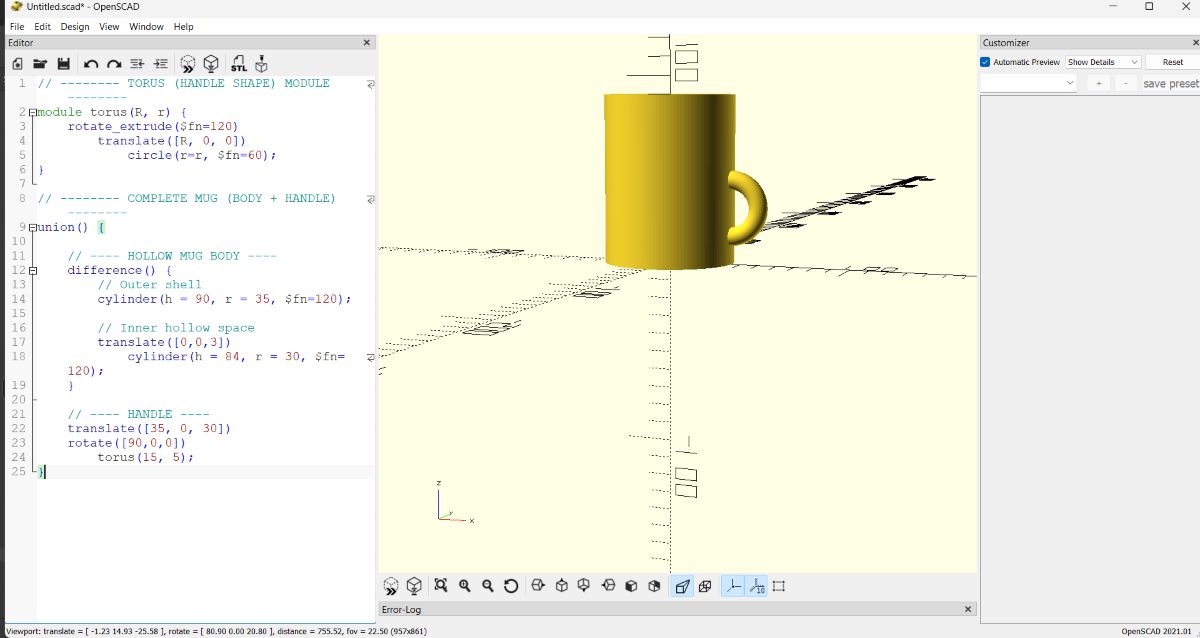Export the model as STL
The image size is (1200, 638).
(238, 63)
